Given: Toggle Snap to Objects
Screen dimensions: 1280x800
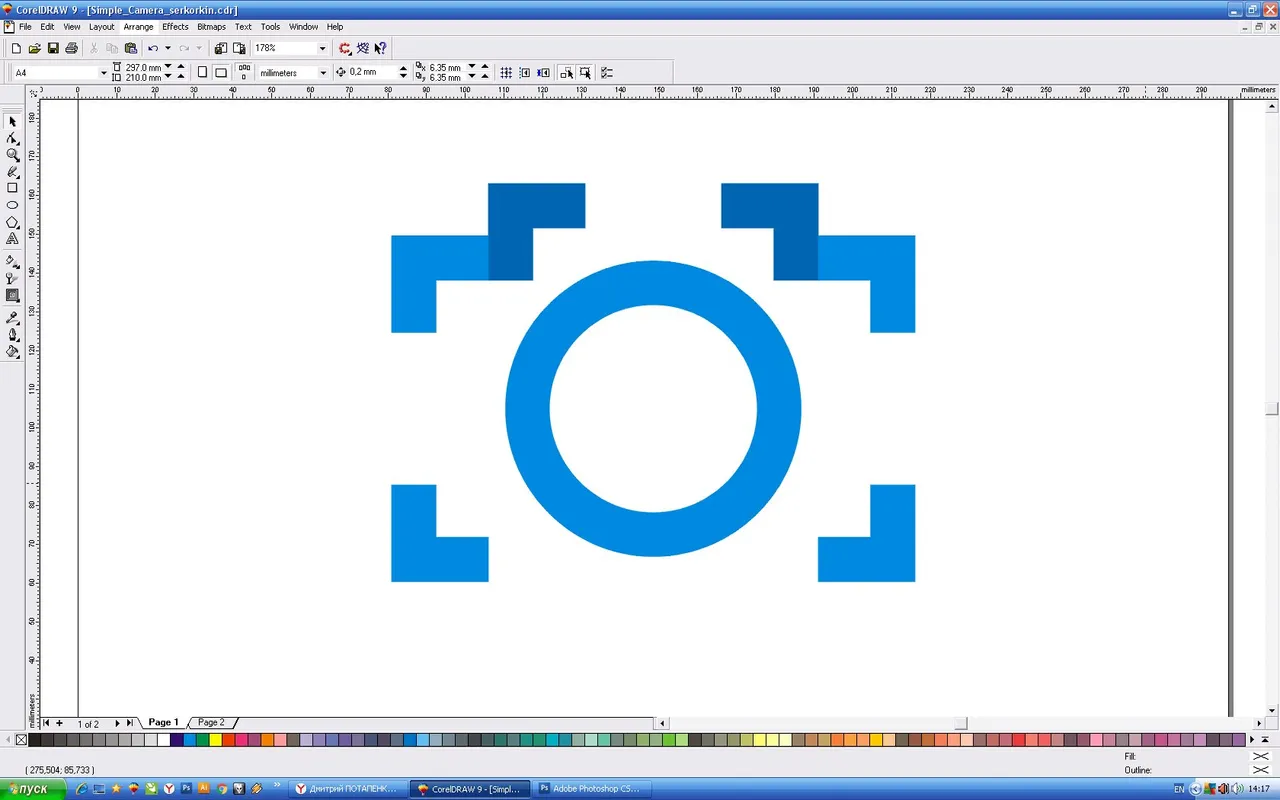Looking at the screenshot, I should click(x=544, y=73).
